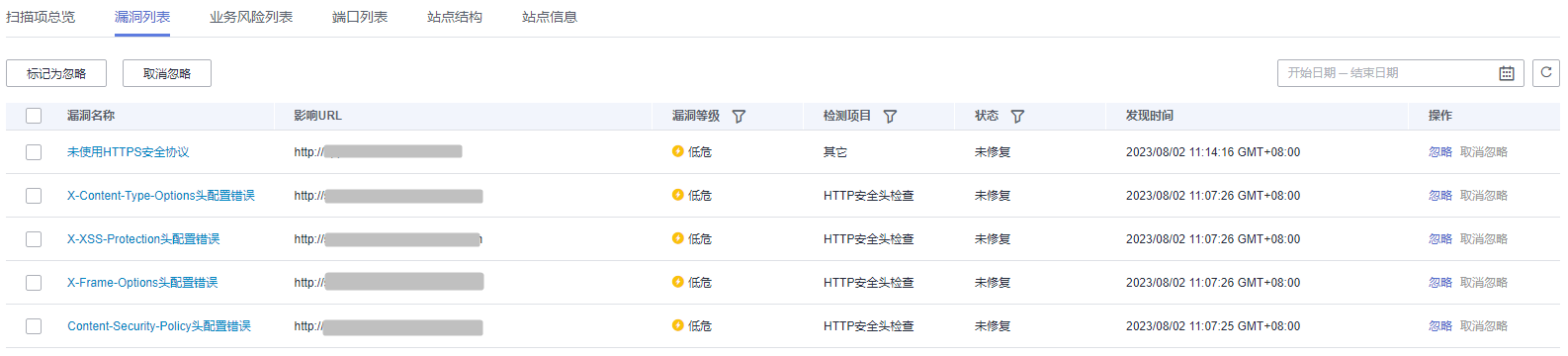Click low-risk icon in 未使用HTTPS安全协议 row
The width and height of the screenshot is (1568, 356).
point(677,151)
